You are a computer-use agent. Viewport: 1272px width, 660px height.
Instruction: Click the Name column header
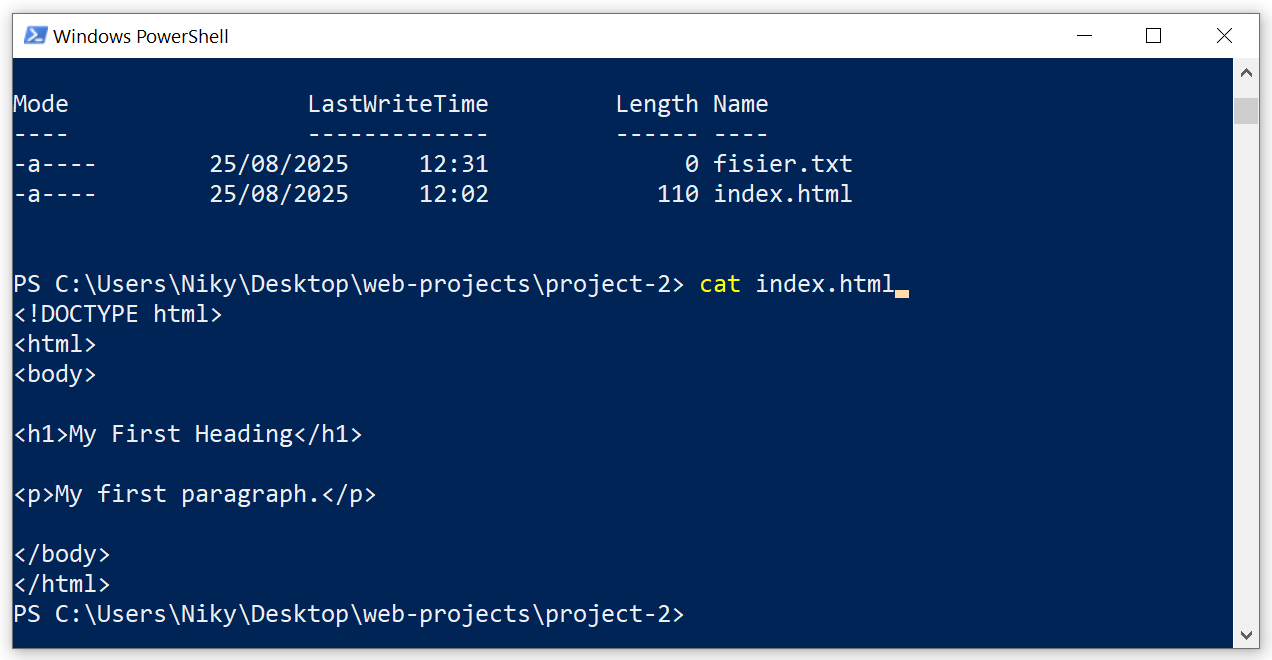(740, 103)
